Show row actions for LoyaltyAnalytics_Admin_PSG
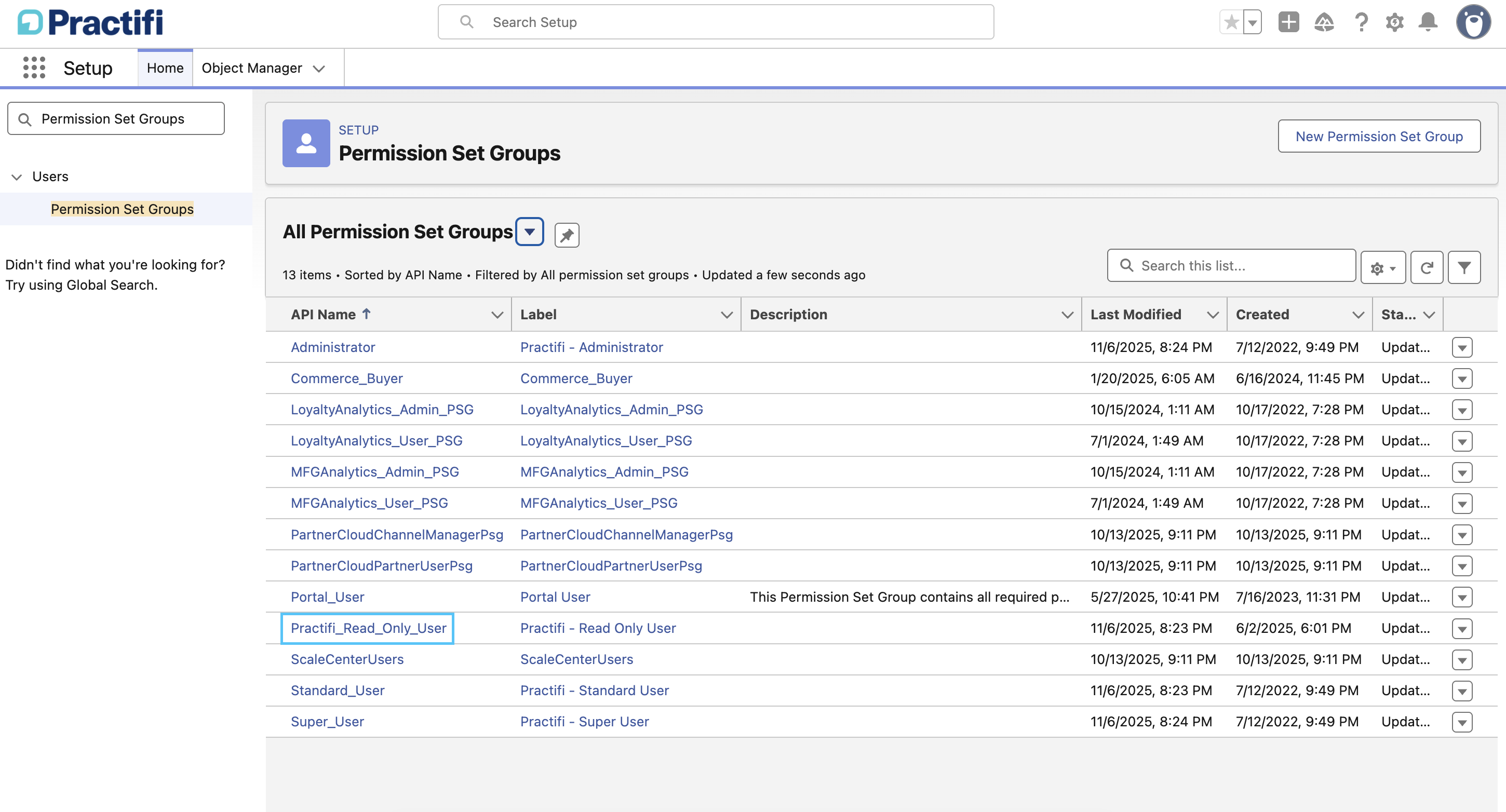 pyautogui.click(x=1461, y=409)
